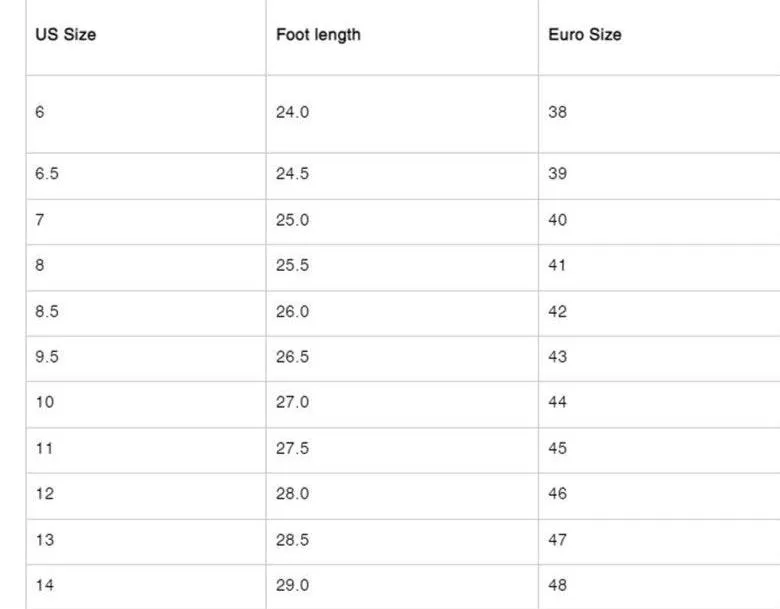Select US size 12 cell
This screenshot has height=609, width=780.
point(146,496)
